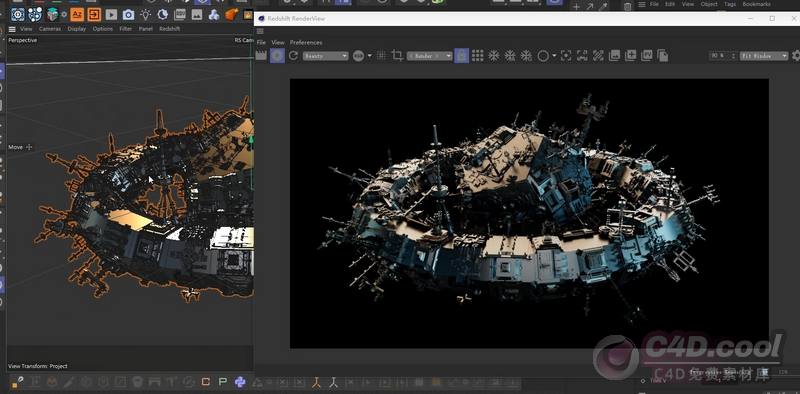Click the copy to clipboard icon
The width and height of the screenshot is (800, 394).
coord(663,55)
